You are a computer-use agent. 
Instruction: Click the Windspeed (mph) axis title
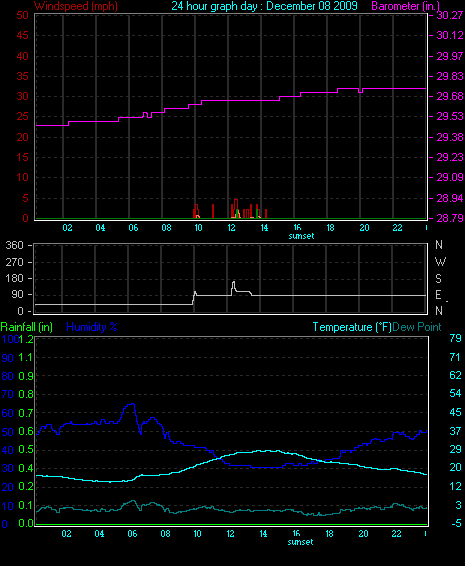(x=76, y=6)
